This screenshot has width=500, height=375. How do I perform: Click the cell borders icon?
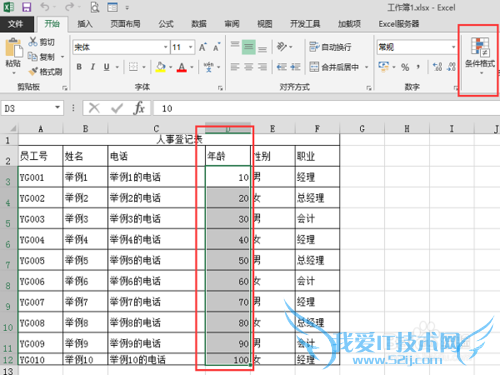[x=133, y=67]
